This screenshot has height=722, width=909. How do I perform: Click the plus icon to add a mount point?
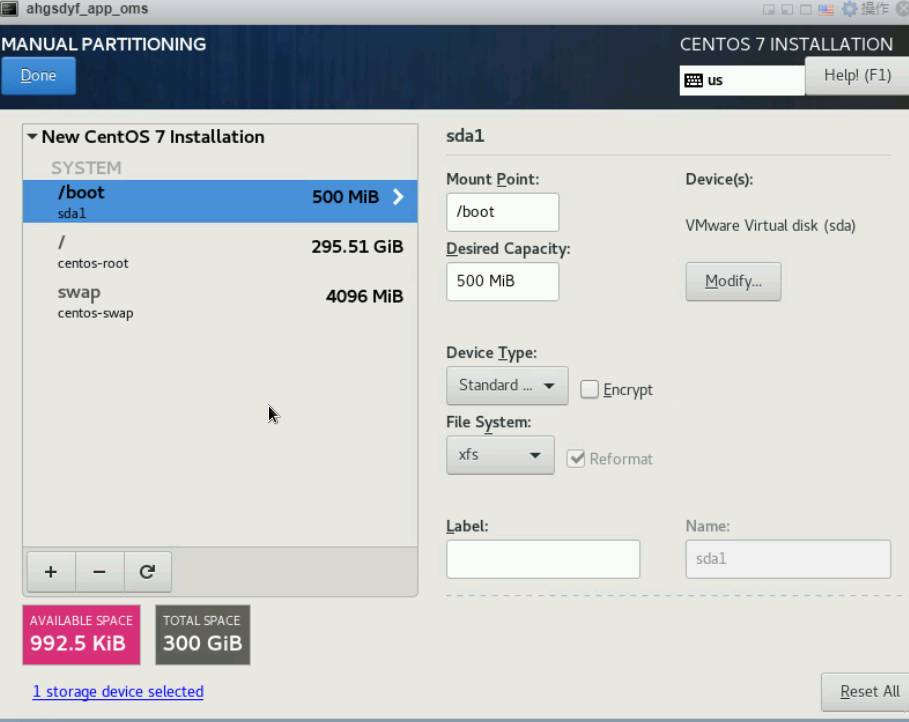(x=51, y=572)
